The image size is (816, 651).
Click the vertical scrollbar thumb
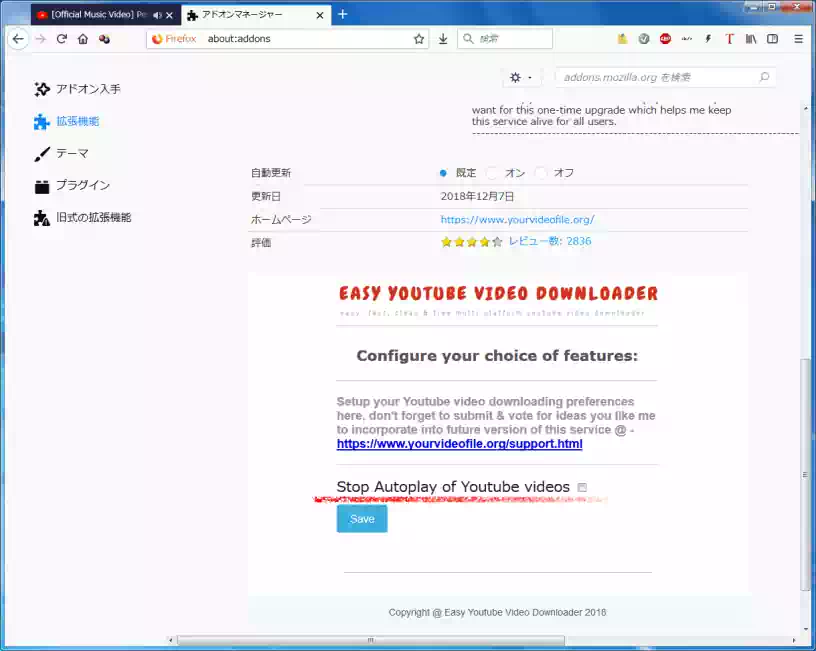[805, 475]
